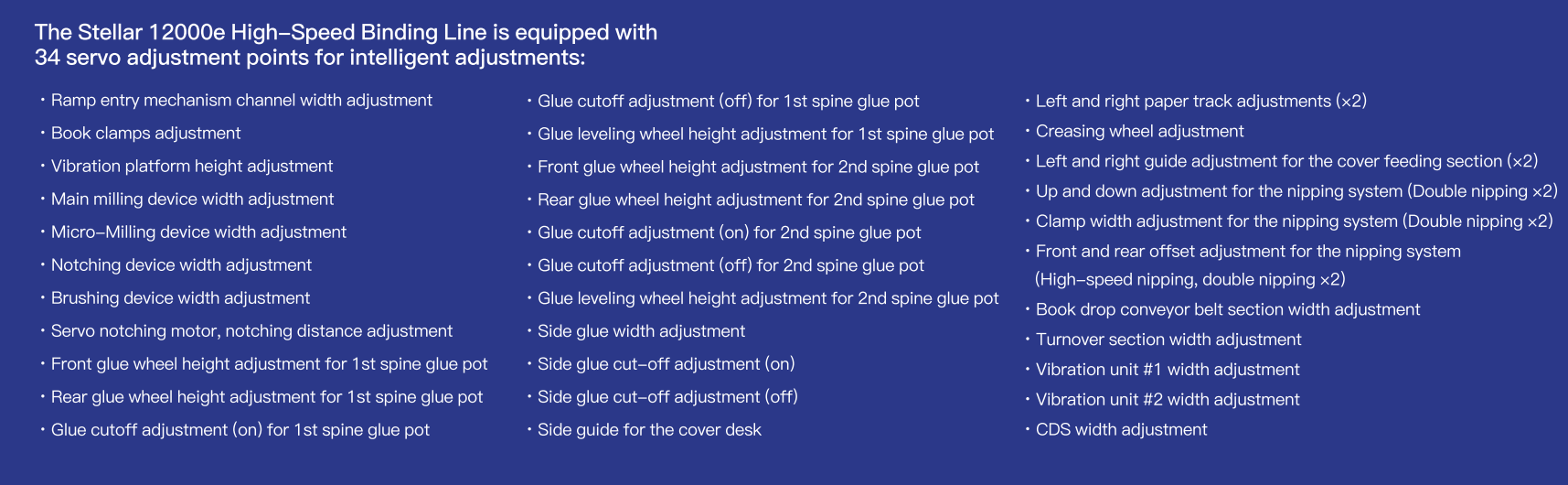Select Main milling device width adjustment

click(x=192, y=199)
